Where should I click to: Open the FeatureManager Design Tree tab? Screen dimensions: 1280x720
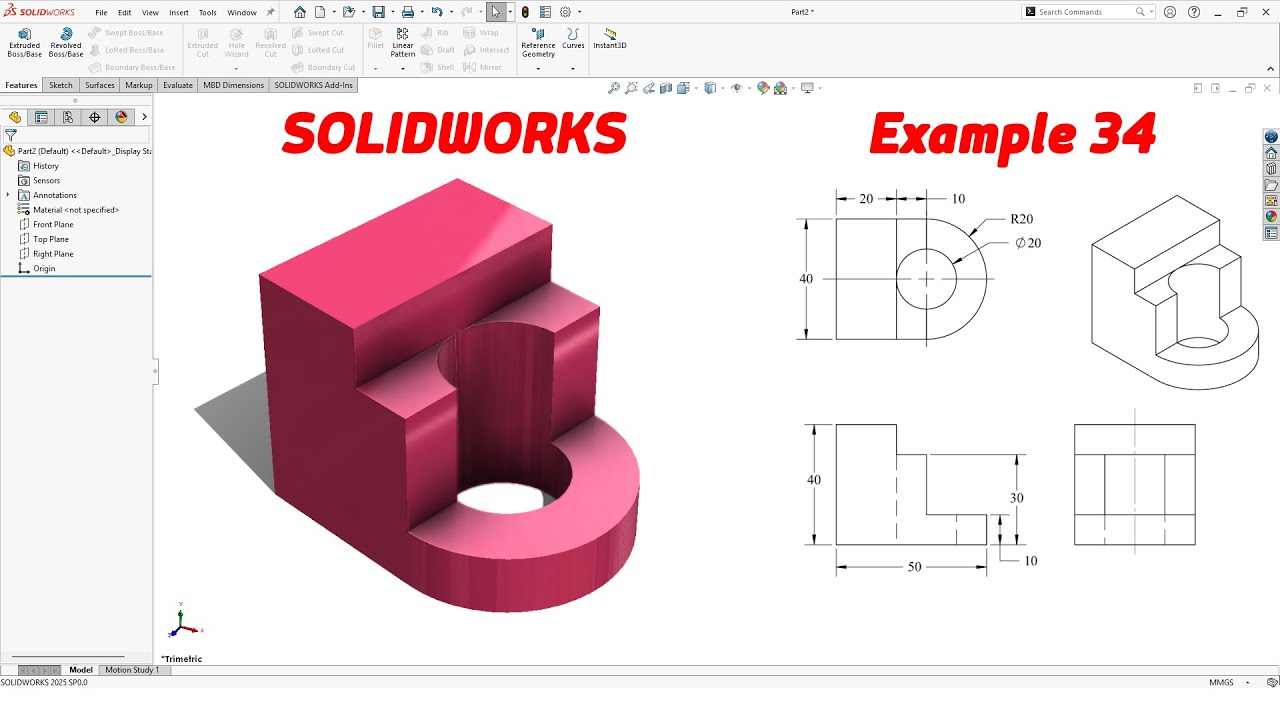point(15,117)
